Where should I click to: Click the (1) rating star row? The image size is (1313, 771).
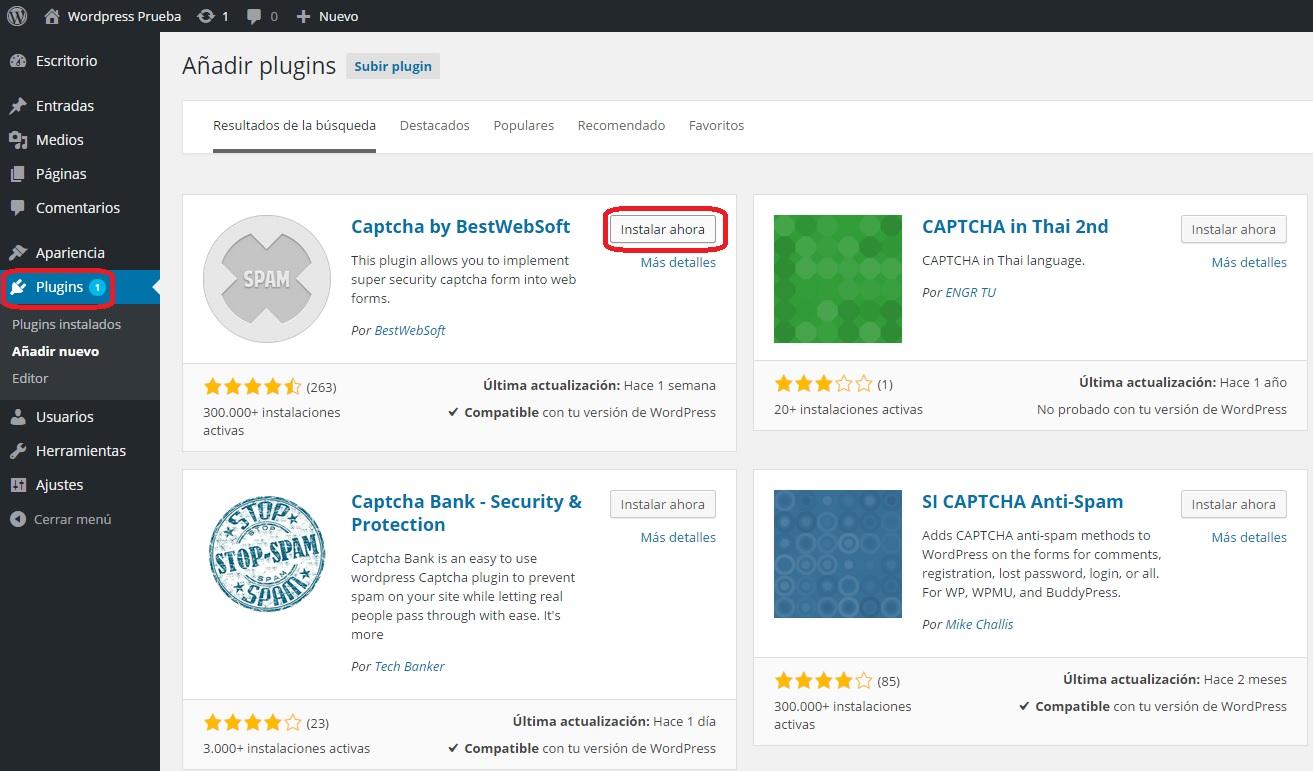coord(823,384)
